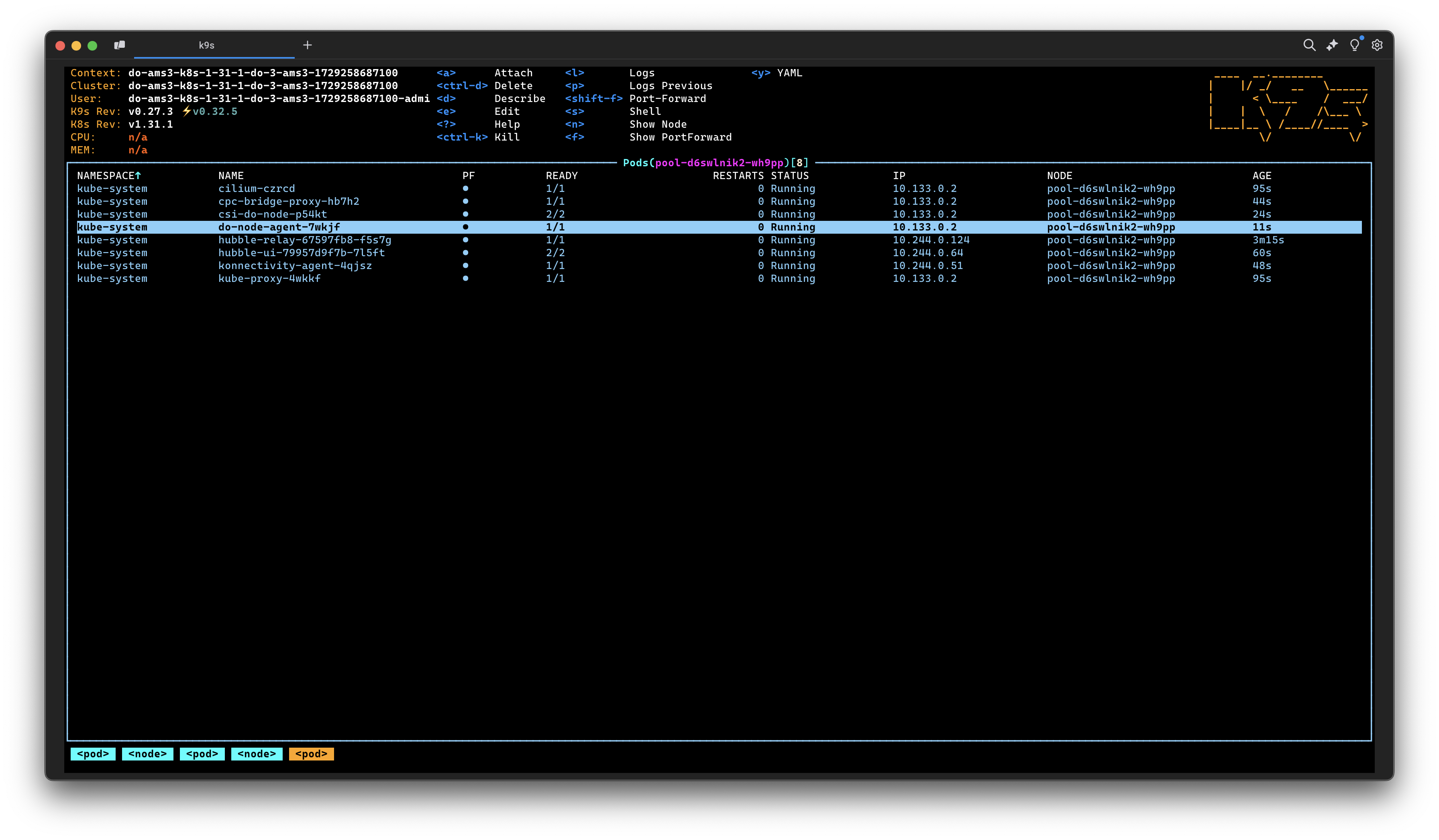Open terminal settings gear icon
The image size is (1439, 840).
coord(1377,45)
